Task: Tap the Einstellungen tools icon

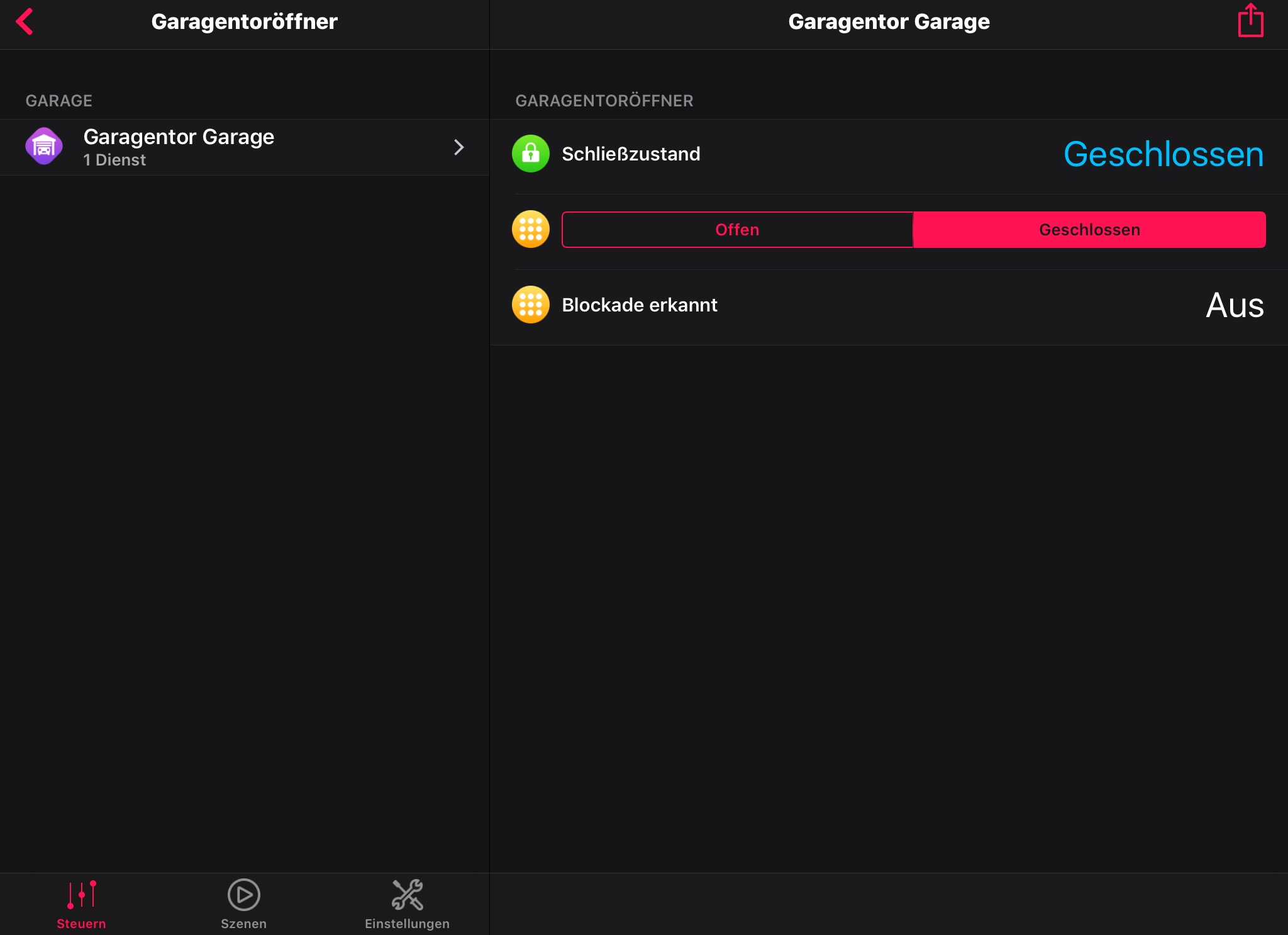Action: coord(407,894)
